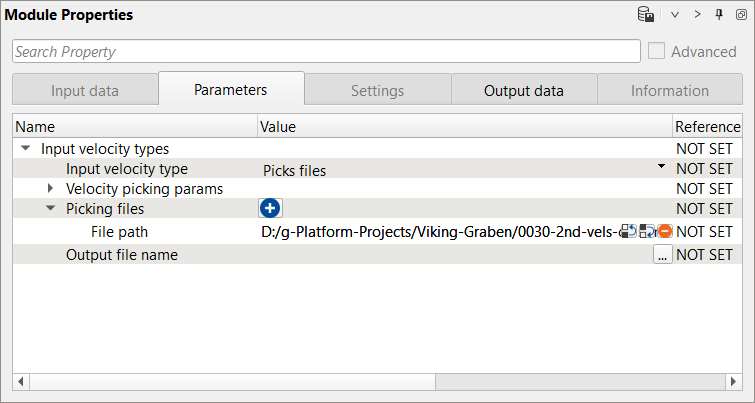Collapse the Picking files node
This screenshot has height=403, width=755.
point(51,209)
